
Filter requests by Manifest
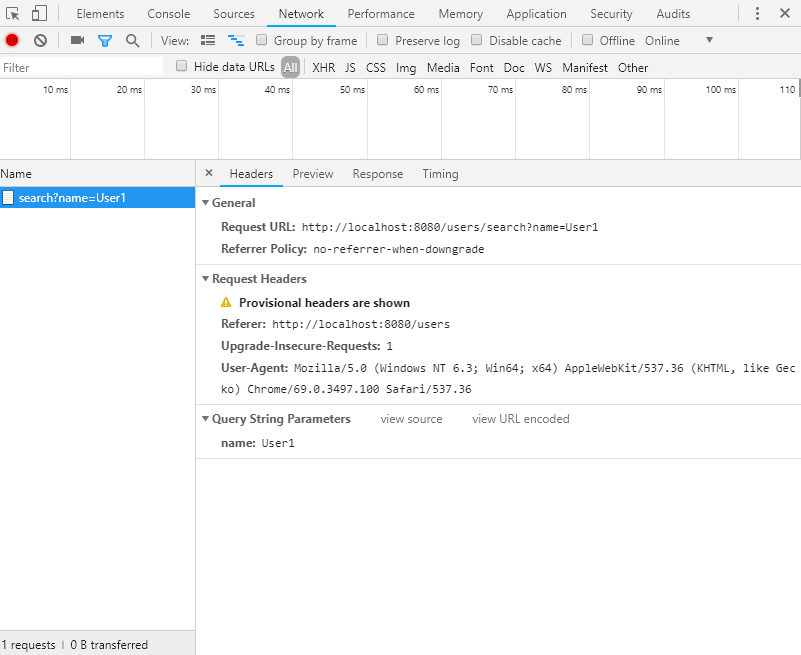(x=585, y=67)
